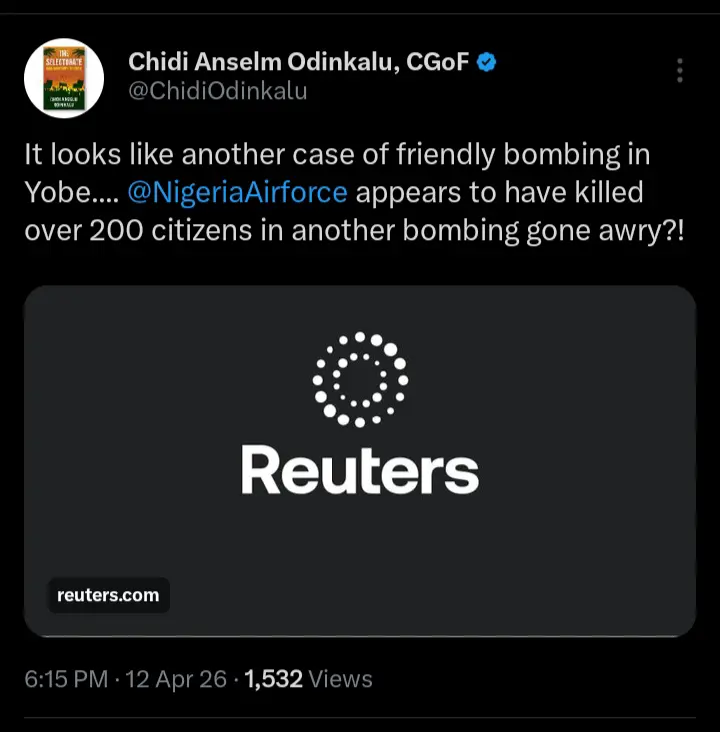Open the reuters.com domain label
The width and height of the screenshot is (720, 732).
point(108,595)
